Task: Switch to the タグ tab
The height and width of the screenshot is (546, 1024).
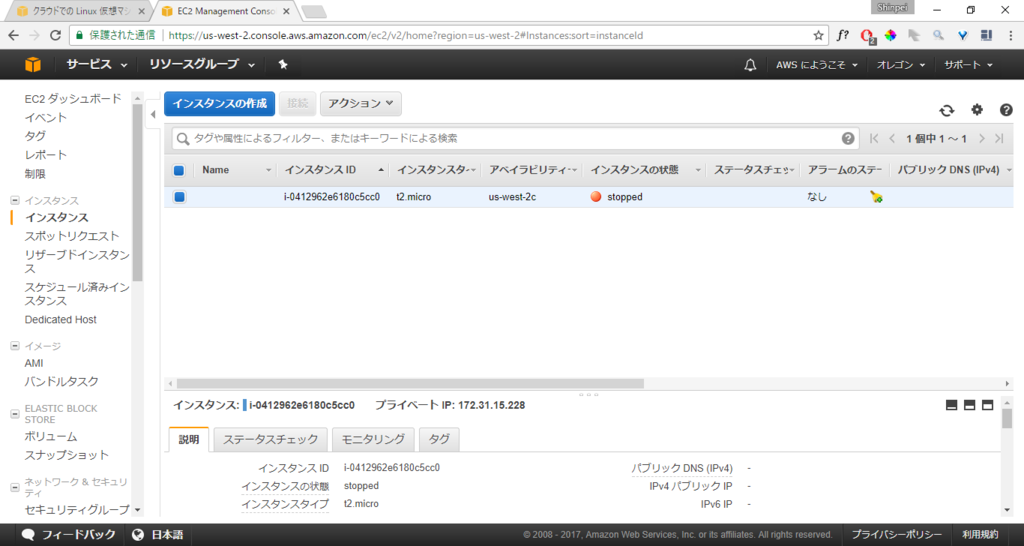Action: tap(439, 440)
